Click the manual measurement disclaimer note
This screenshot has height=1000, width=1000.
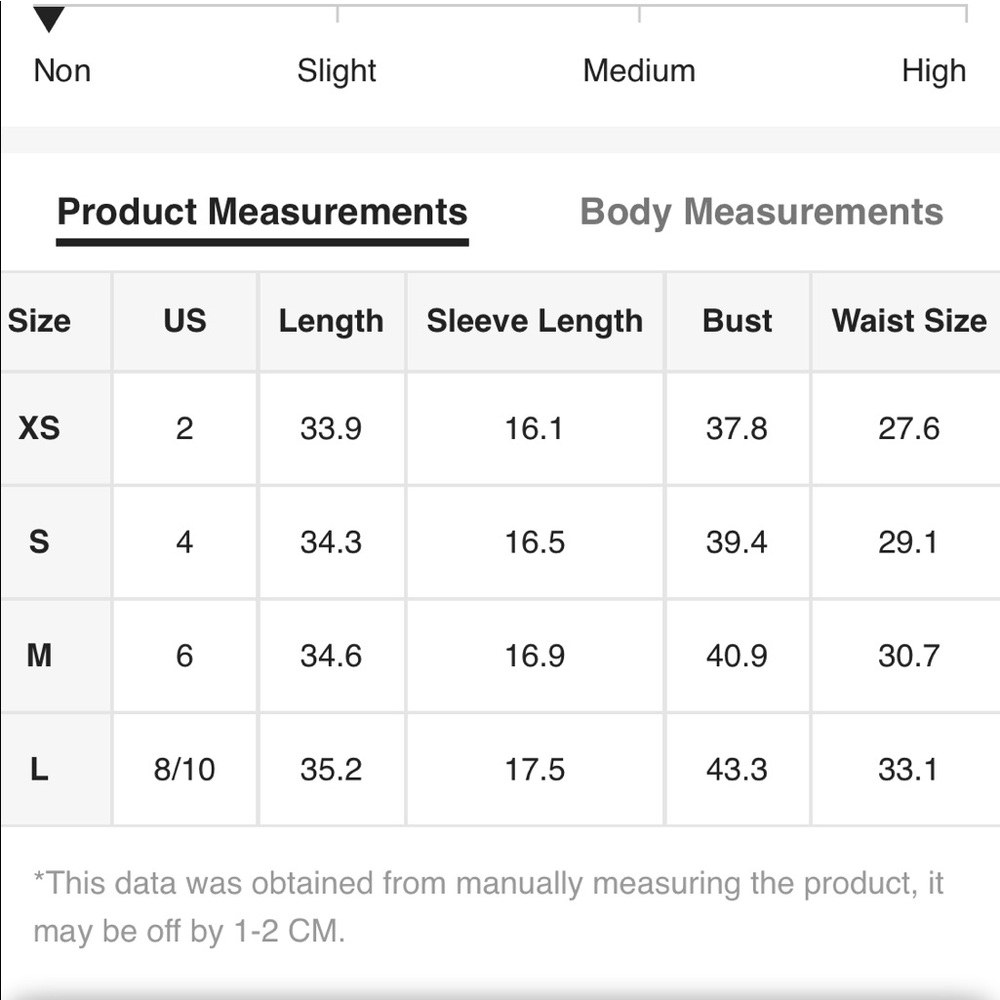click(x=489, y=907)
